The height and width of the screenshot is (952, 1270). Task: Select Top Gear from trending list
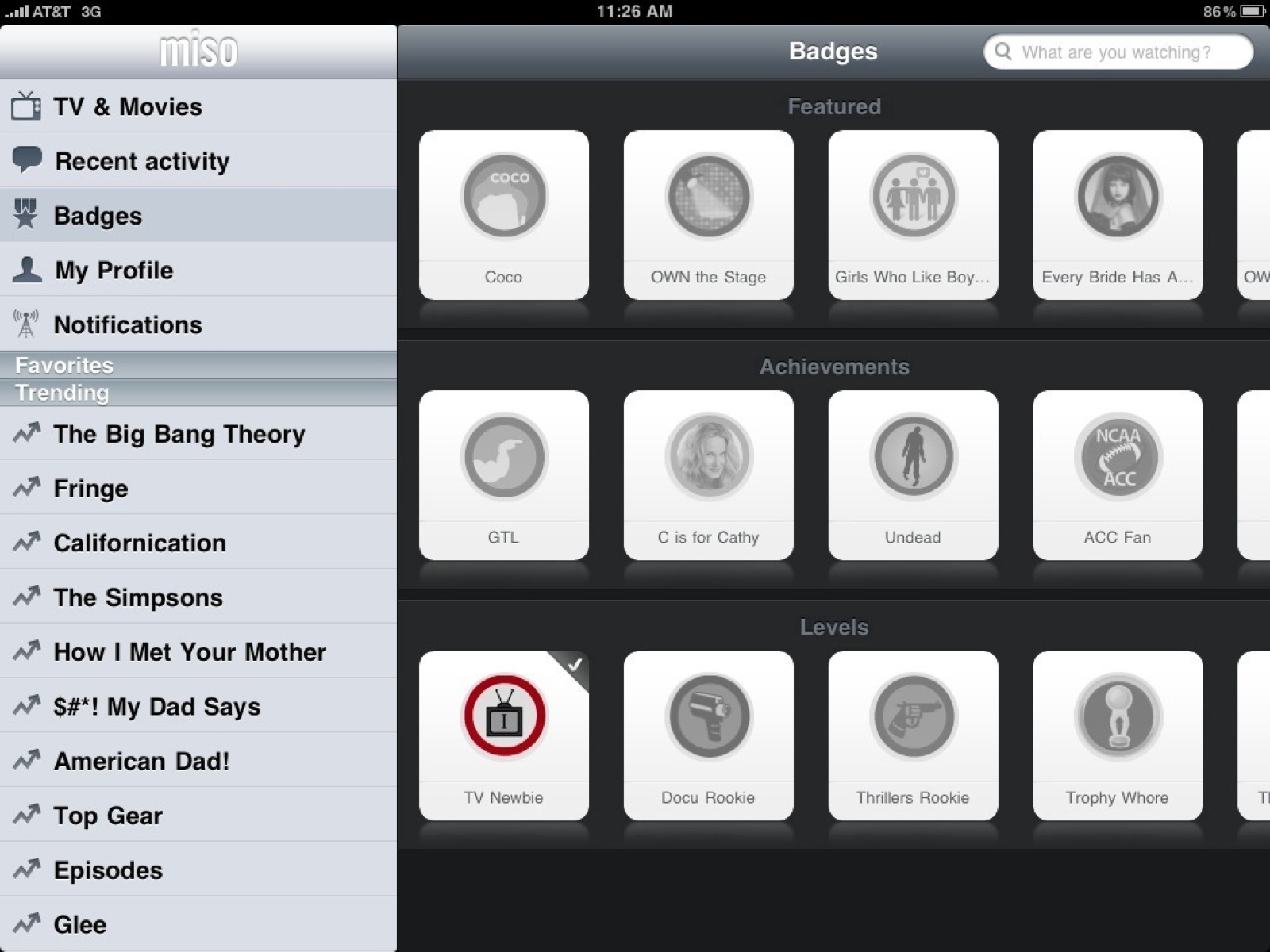198,816
